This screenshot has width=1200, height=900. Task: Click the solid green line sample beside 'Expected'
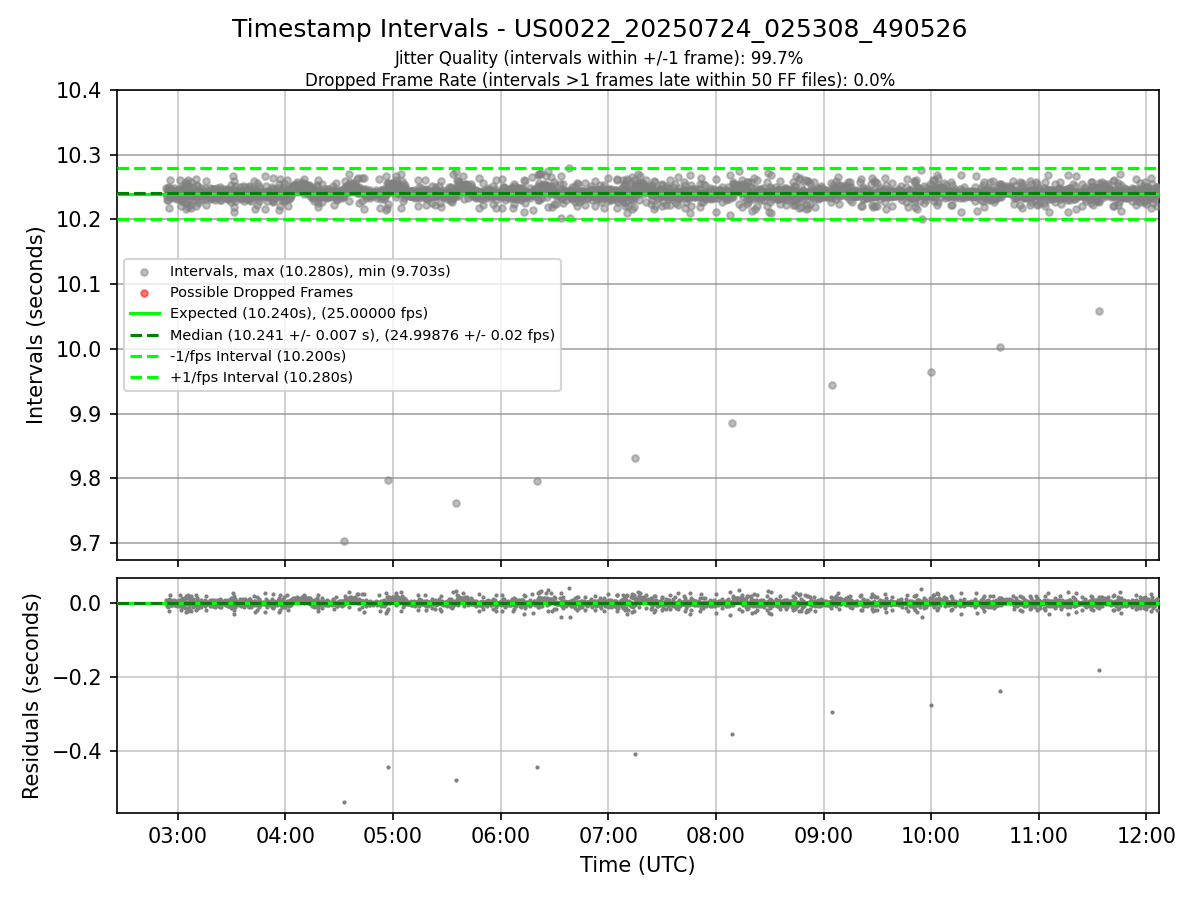(x=145, y=314)
